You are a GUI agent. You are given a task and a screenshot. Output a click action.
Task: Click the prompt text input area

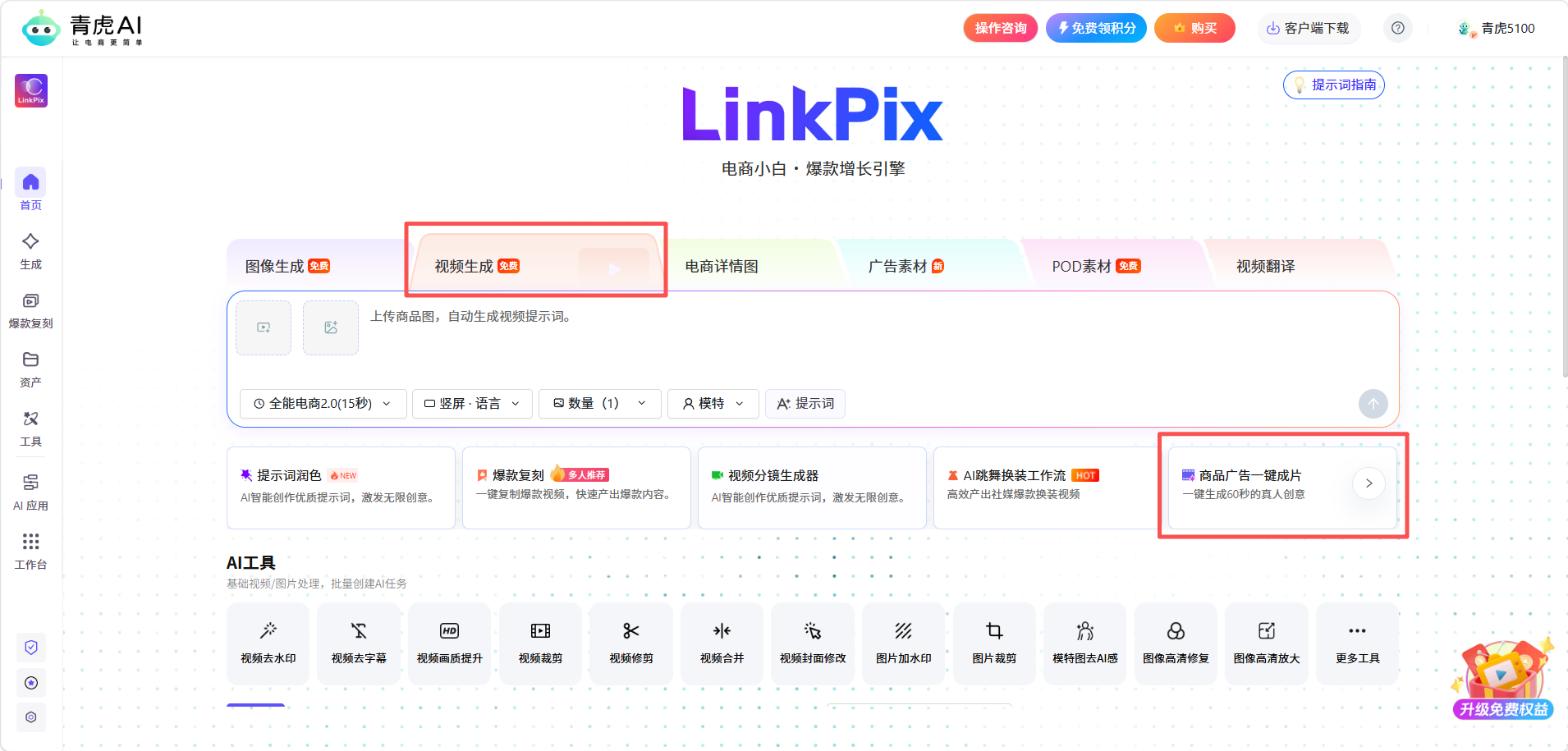[878, 341]
